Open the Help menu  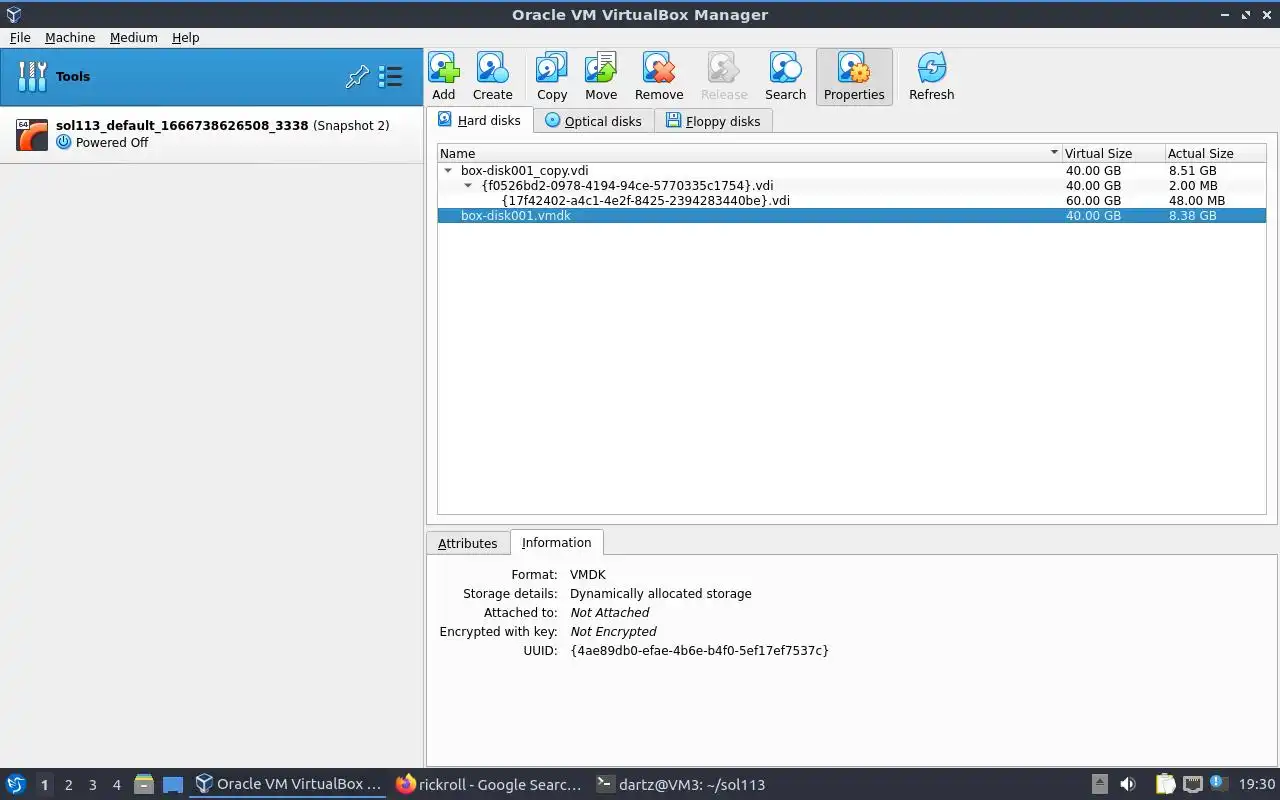[186, 37]
